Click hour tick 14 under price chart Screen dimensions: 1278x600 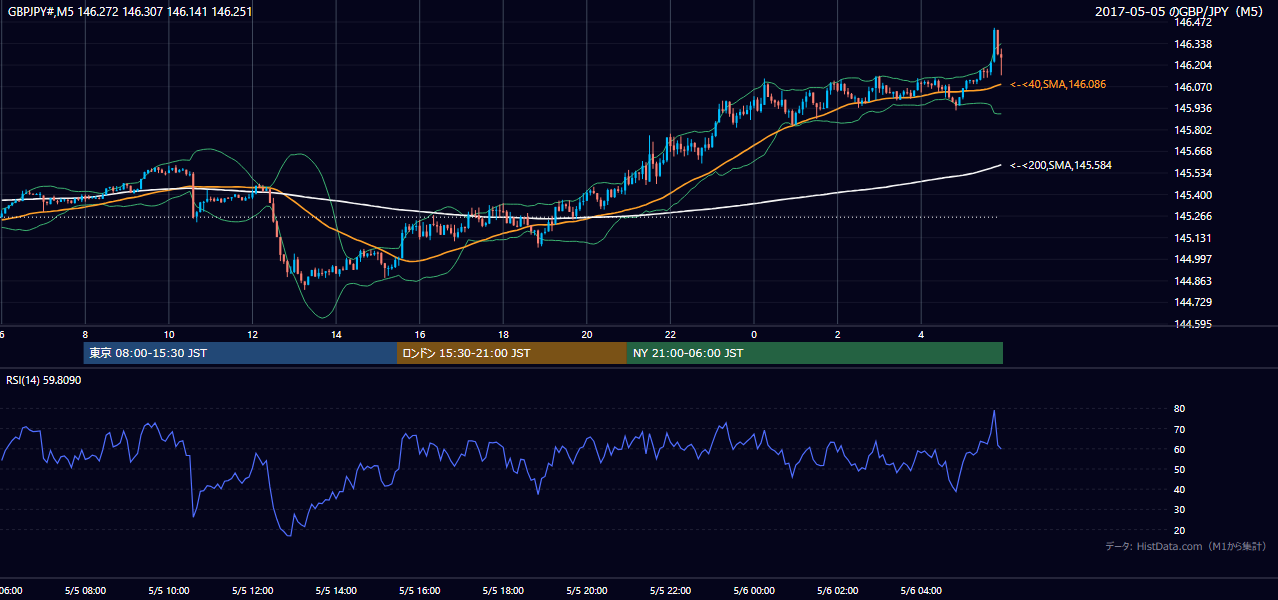(336, 334)
